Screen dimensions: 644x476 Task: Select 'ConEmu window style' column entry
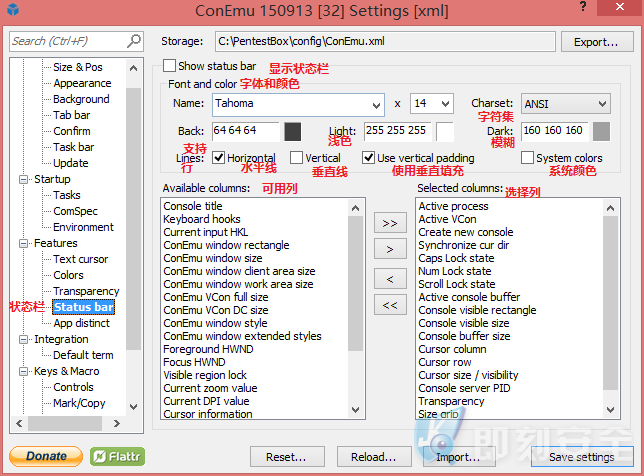[x=215, y=323]
